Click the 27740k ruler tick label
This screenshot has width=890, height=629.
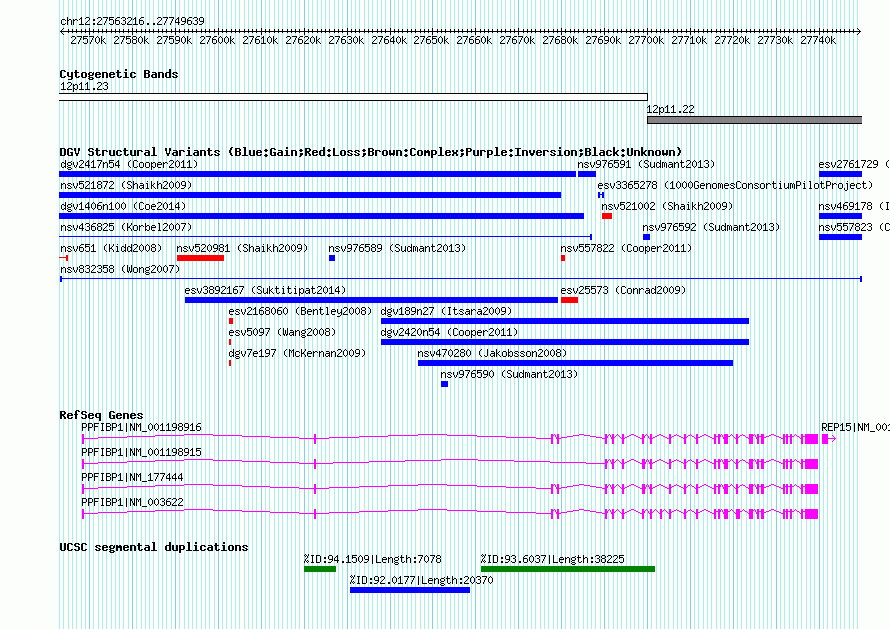pyautogui.click(x=818, y=40)
